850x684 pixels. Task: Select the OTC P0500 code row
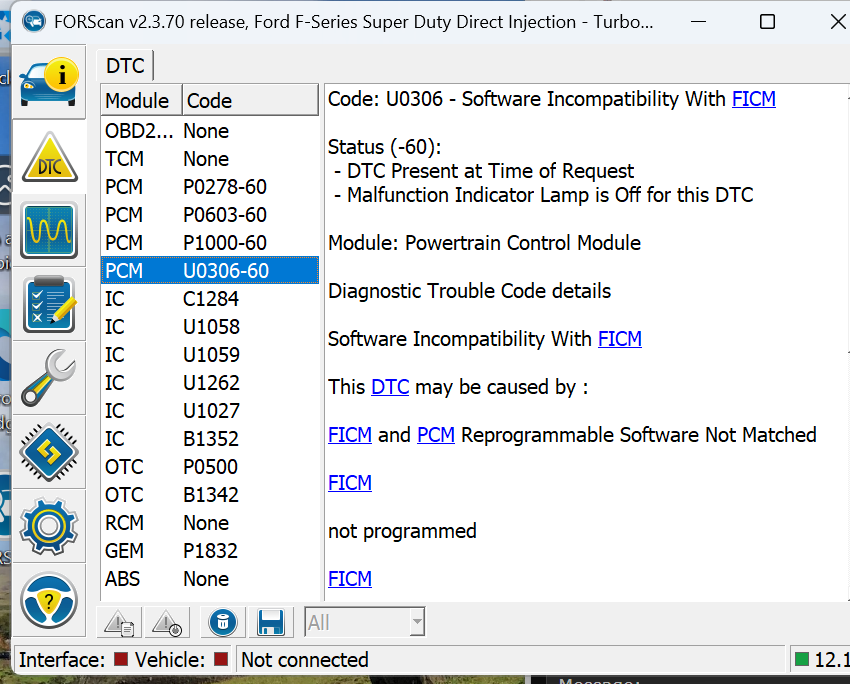pyautogui.click(x=209, y=467)
